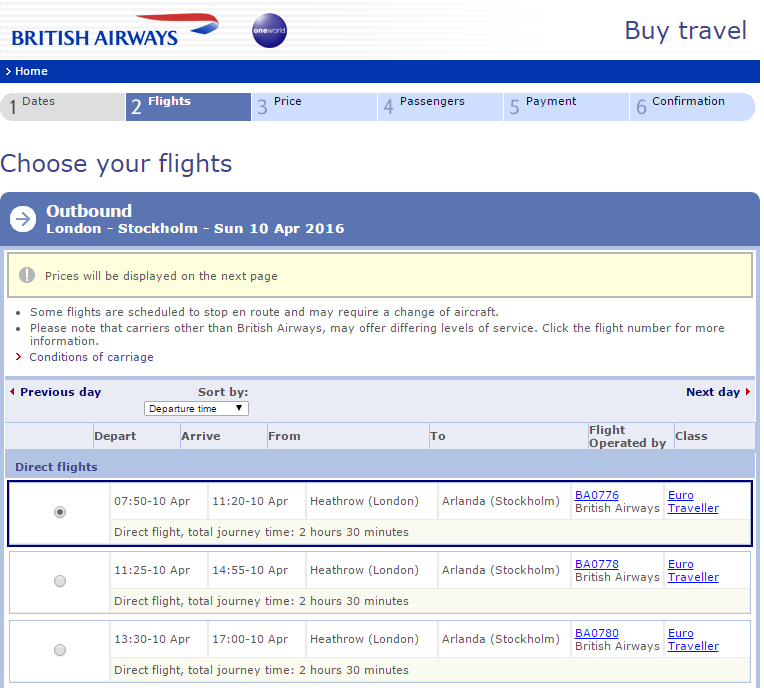The height and width of the screenshot is (688, 764).
Task: Click the British Airways logo
Action: (114, 31)
